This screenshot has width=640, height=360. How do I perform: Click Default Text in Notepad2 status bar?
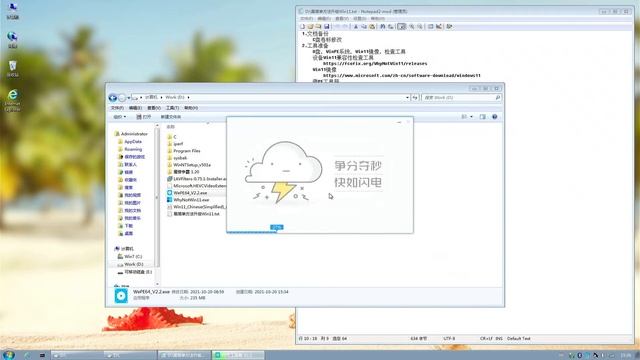pyautogui.click(x=519, y=338)
